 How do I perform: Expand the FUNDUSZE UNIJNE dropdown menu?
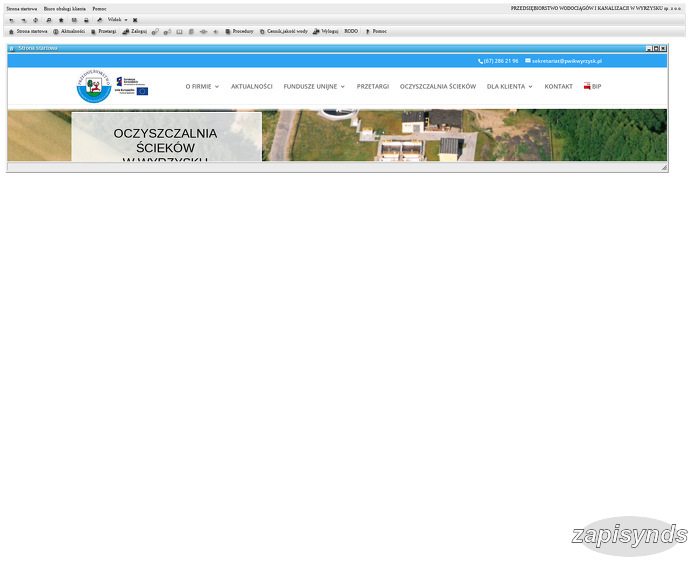(x=314, y=87)
